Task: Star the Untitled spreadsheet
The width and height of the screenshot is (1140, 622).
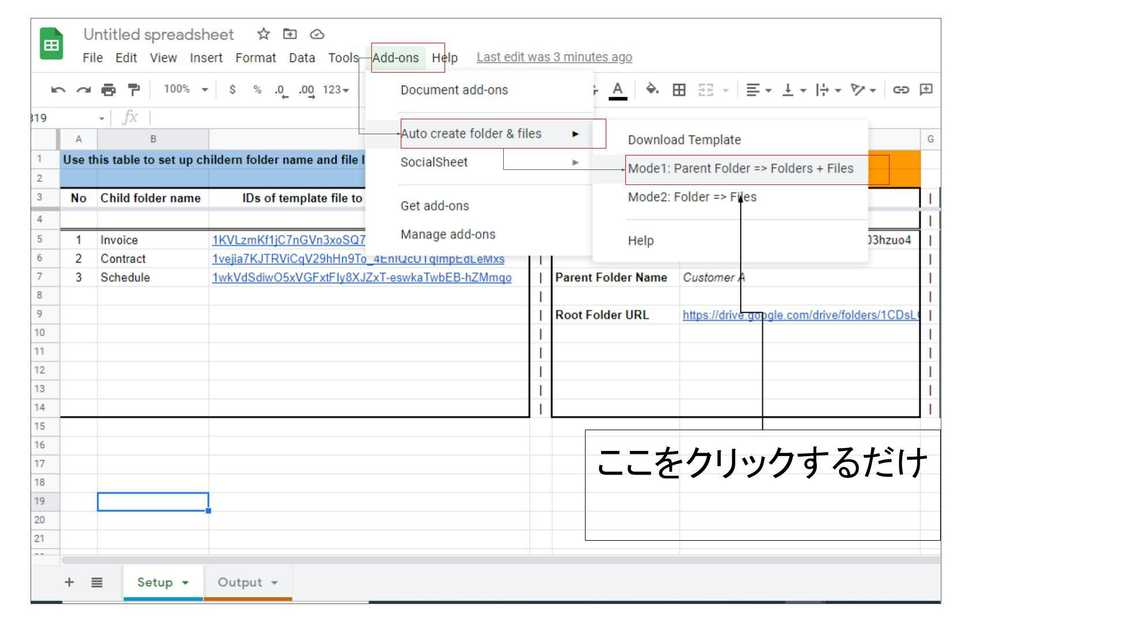Action: point(263,34)
